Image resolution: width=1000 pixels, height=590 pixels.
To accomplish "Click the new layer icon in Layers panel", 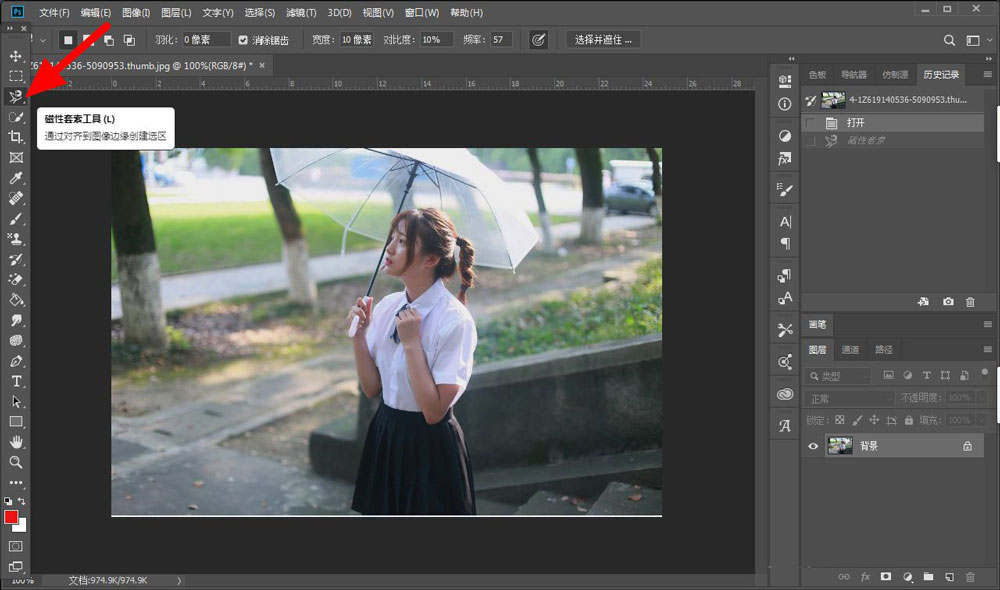I will tap(949, 577).
